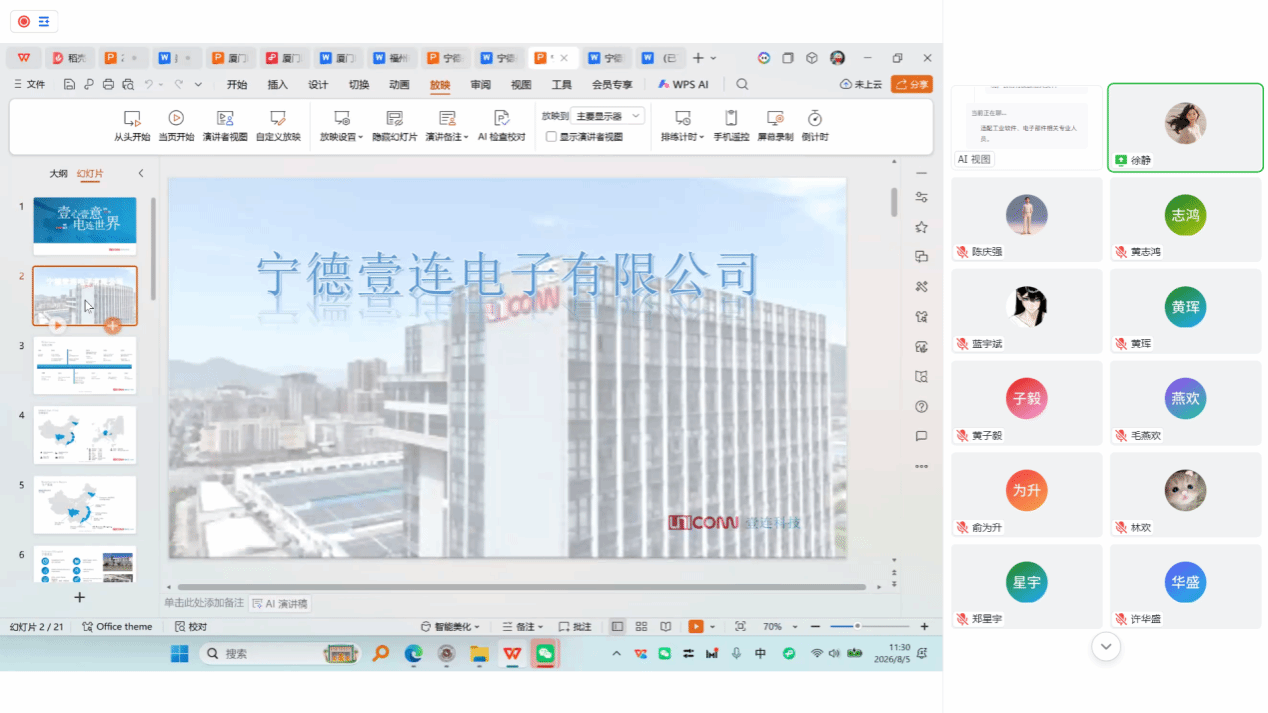Open the 放映到 主要显示器 dropdown
This screenshot has width=1268, height=713.
tap(607, 116)
